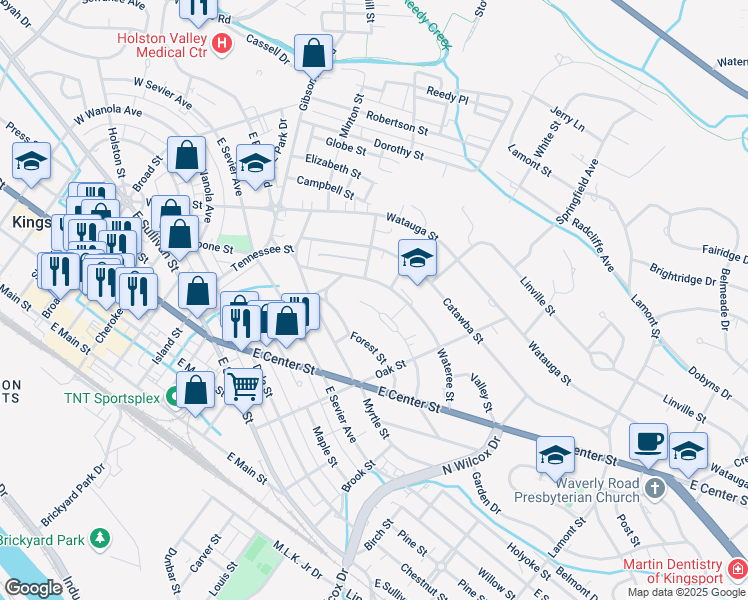
Task: Select the Brook St street label
Action: coord(359,476)
